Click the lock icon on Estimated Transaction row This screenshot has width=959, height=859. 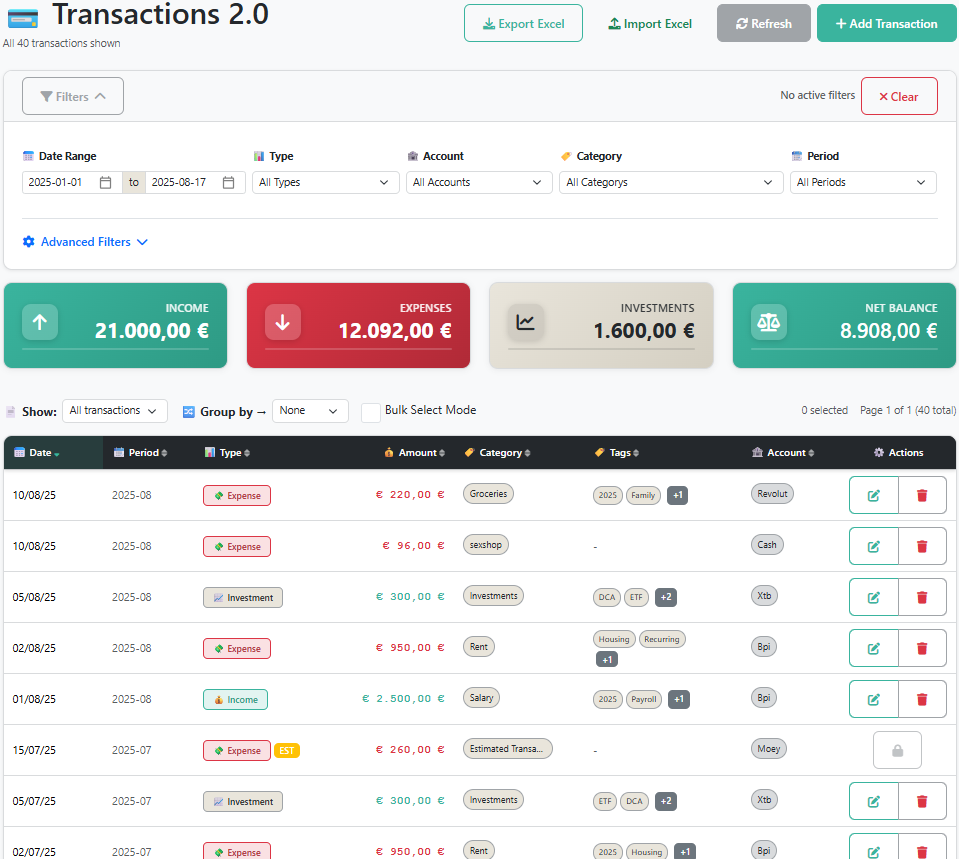(897, 750)
